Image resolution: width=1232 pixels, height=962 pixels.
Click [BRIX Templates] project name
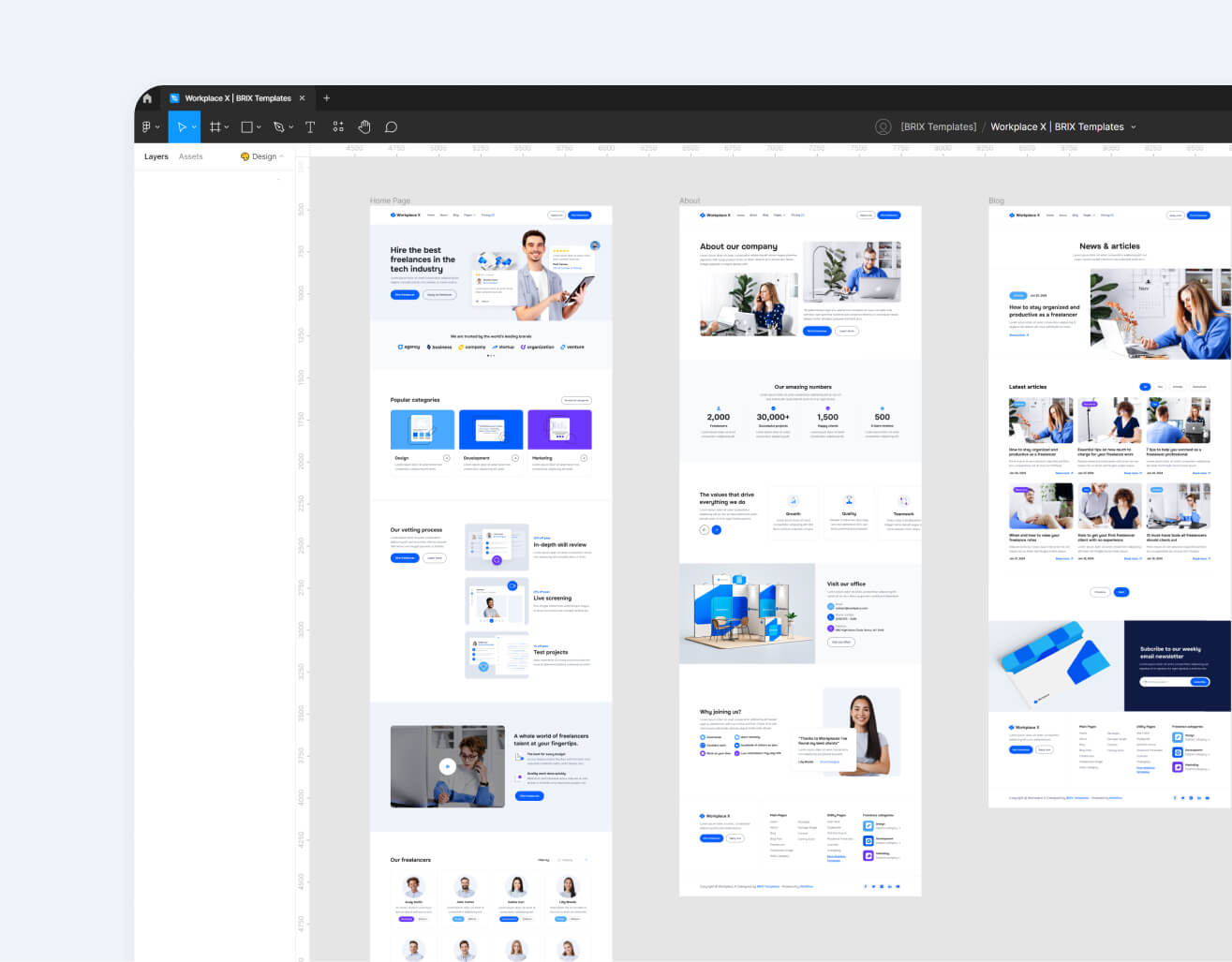[x=938, y=126]
